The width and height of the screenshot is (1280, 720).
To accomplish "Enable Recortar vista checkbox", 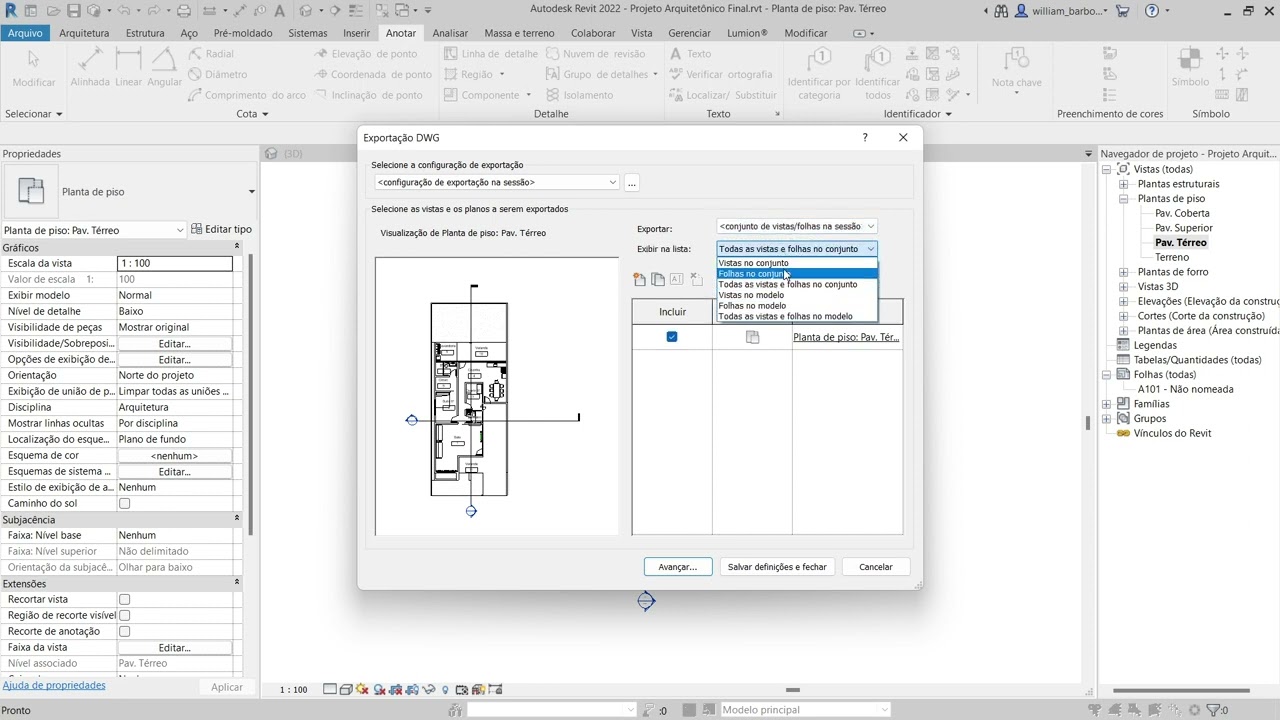I will tap(125, 599).
